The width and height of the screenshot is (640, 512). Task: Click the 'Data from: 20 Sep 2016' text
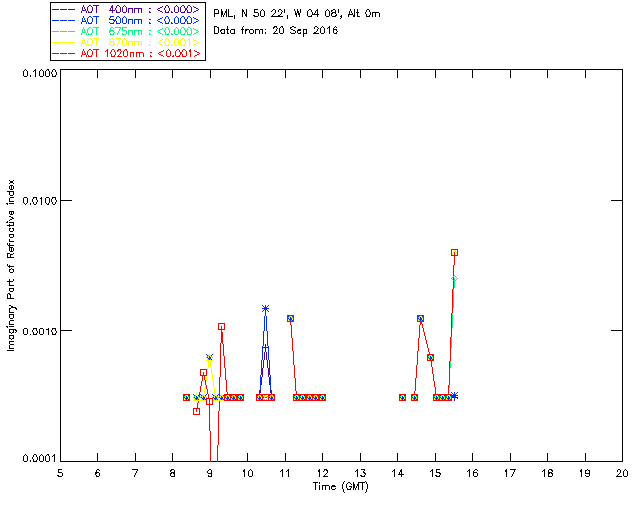pyautogui.click(x=276, y=31)
